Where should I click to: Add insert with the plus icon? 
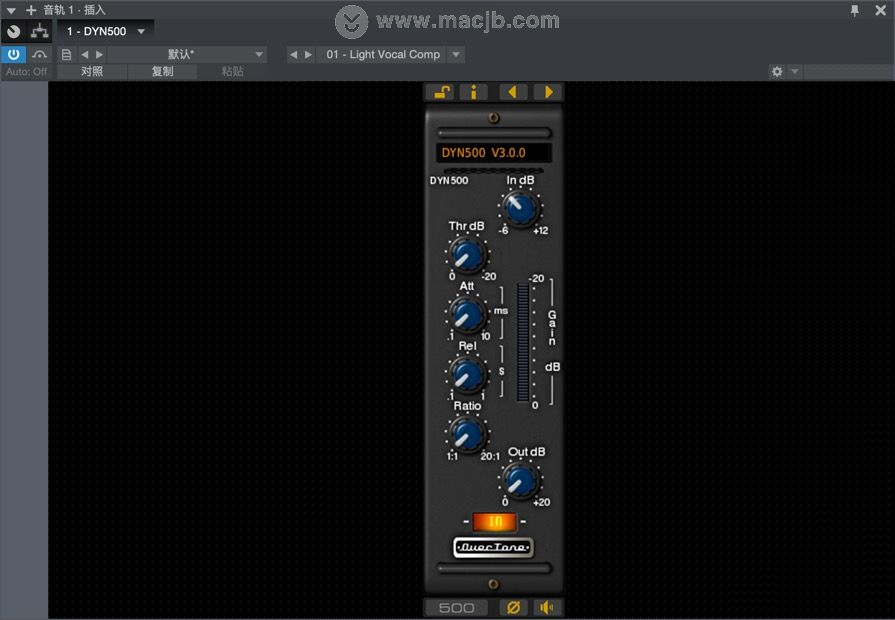[31, 10]
